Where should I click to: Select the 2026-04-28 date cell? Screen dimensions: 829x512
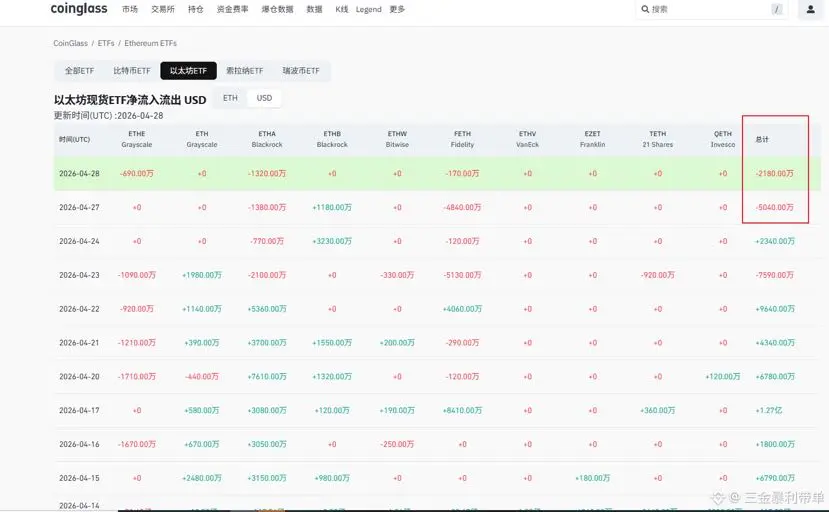click(79, 173)
